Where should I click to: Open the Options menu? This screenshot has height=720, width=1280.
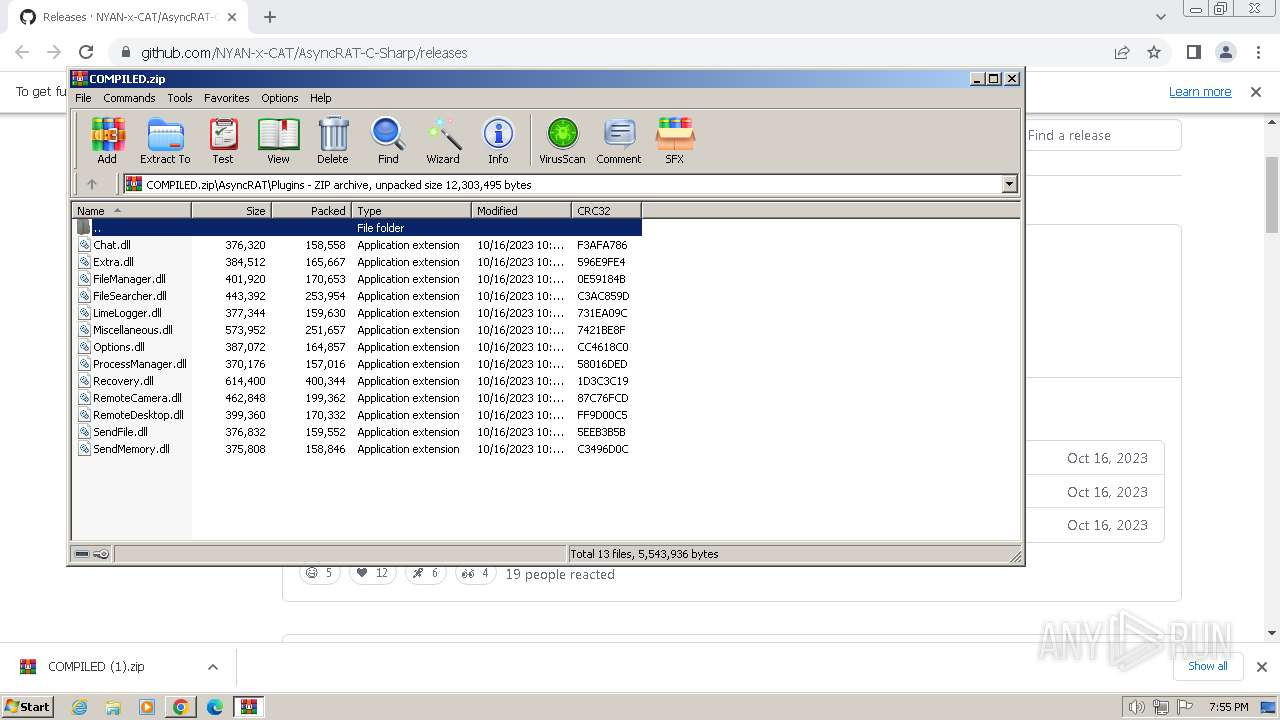[280, 98]
